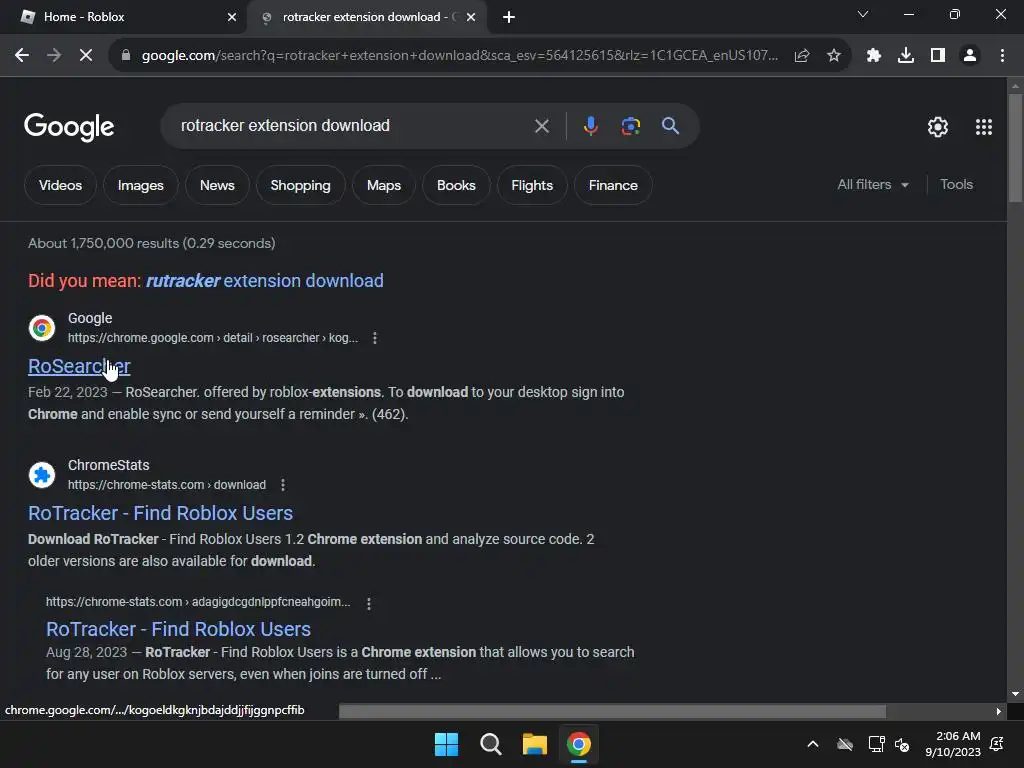Close the Home - Roblox tab

(x=232, y=17)
